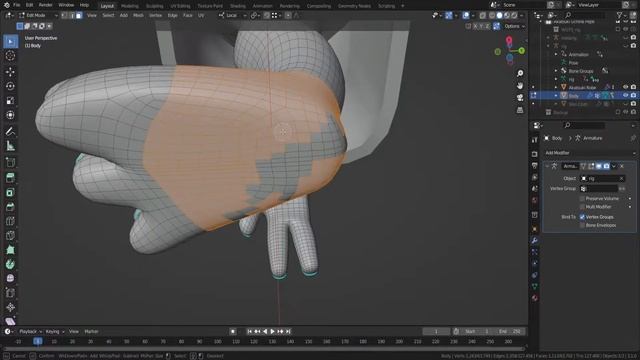Open the Add Modifier dropdown
Screen dimensions: 640x360
tap(590, 153)
